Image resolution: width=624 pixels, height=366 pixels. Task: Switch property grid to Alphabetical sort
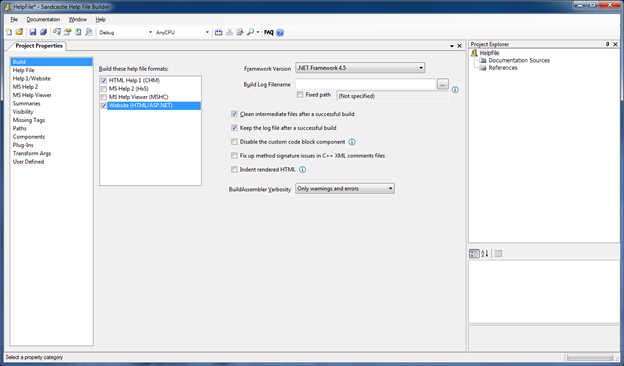click(484, 253)
